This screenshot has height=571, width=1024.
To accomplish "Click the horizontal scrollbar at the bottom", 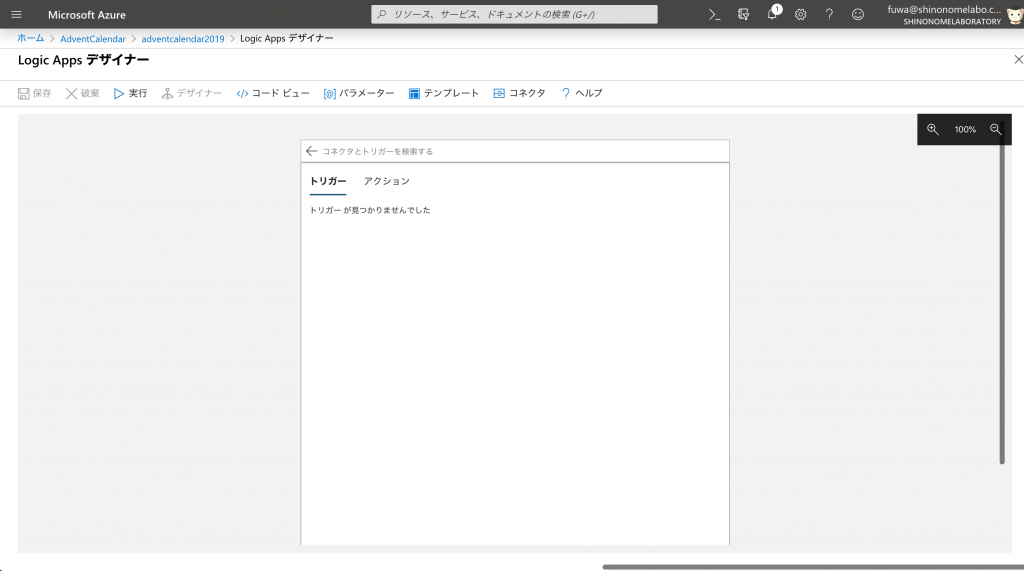I will click(x=812, y=567).
